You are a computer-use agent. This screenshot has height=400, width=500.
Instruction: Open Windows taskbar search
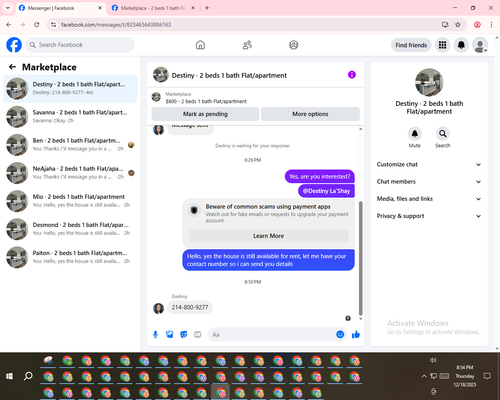[28, 376]
